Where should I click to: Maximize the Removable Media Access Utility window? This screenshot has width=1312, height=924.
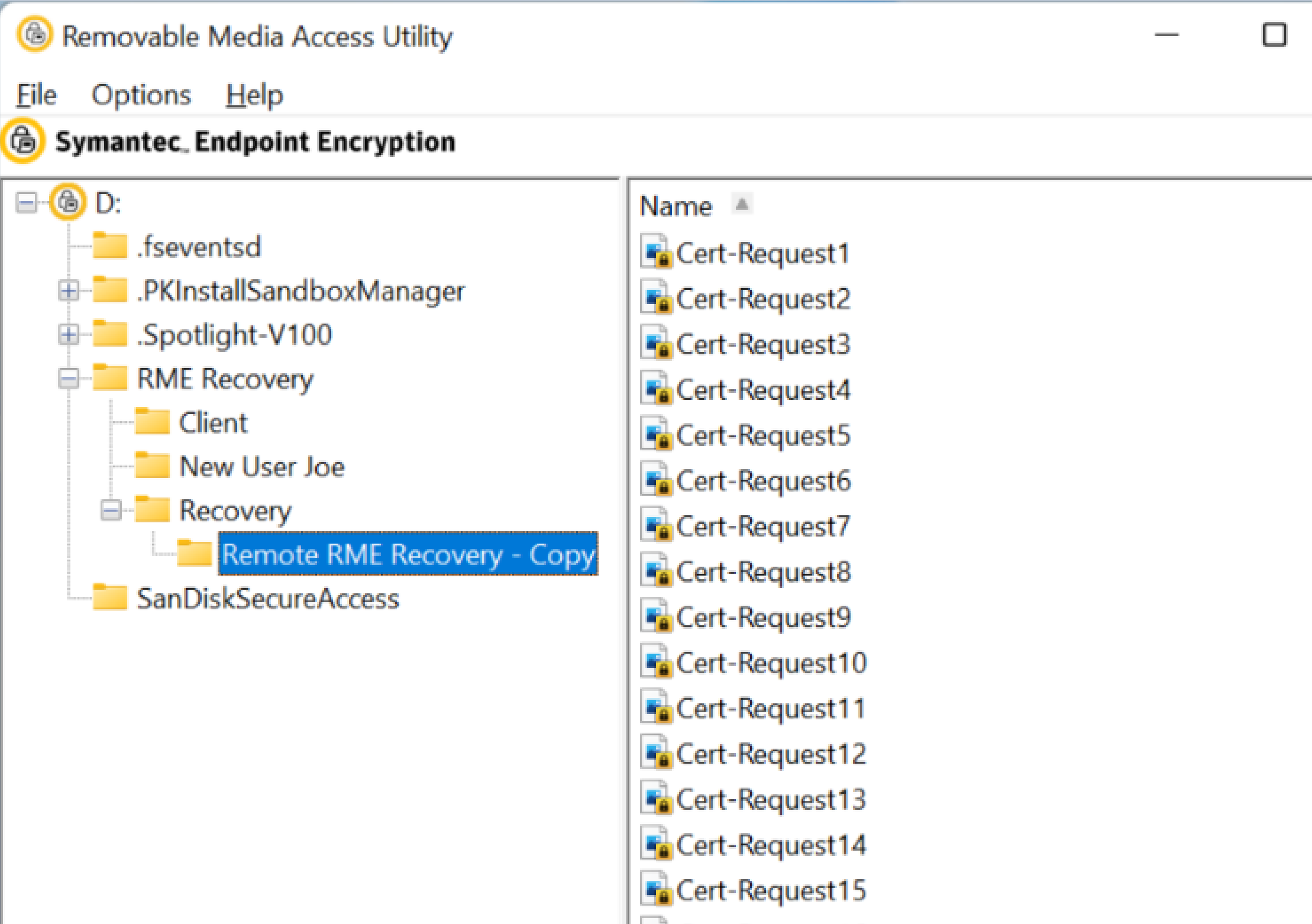(x=1274, y=34)
